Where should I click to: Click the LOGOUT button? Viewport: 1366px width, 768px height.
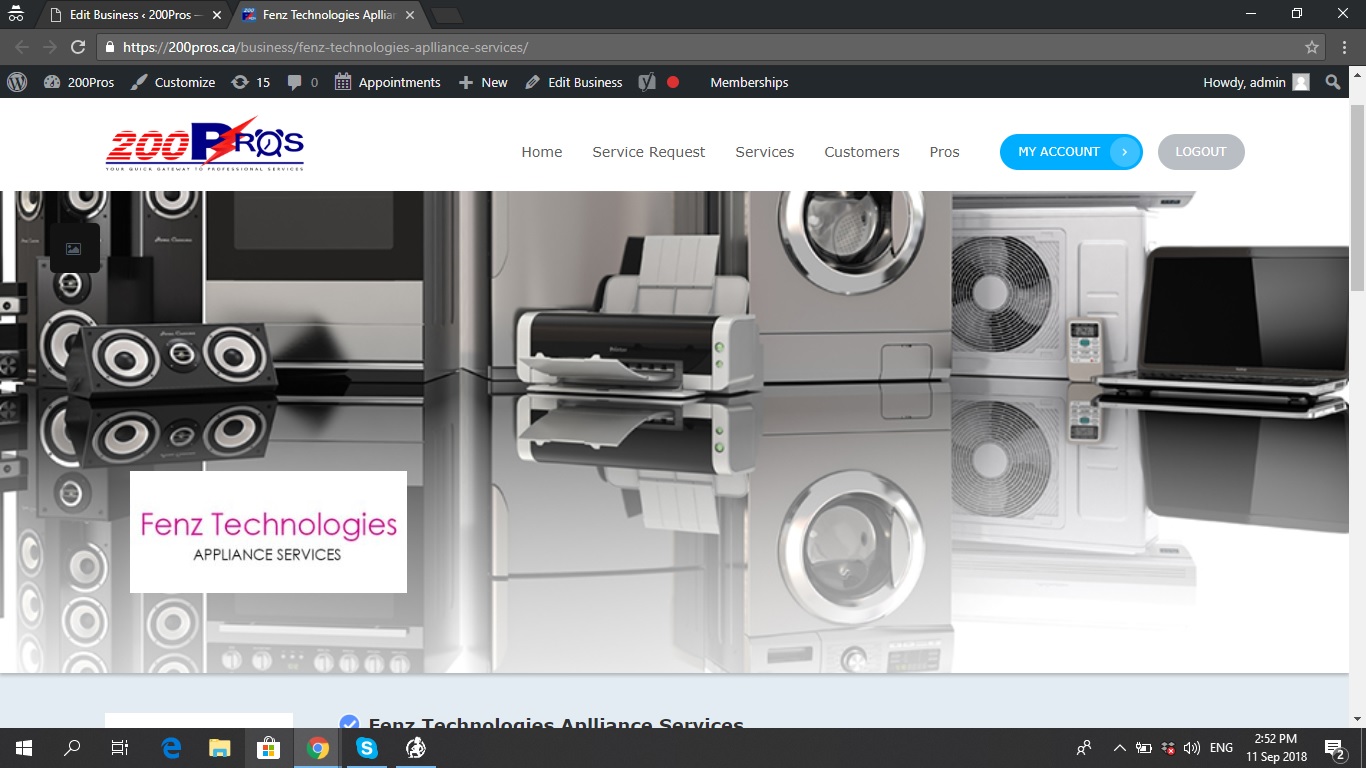click(x=1200, y=151)
